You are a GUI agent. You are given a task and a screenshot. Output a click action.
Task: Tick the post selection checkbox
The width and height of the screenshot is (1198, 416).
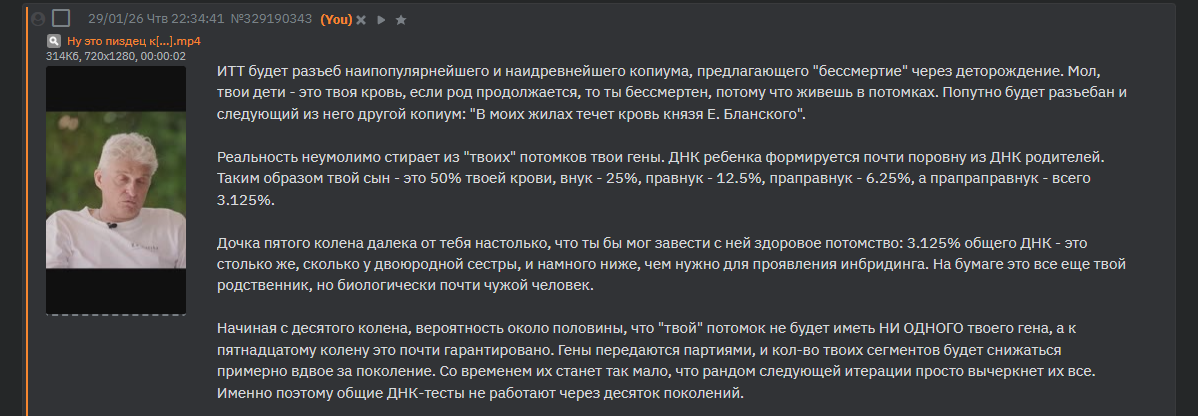[60, 18]
